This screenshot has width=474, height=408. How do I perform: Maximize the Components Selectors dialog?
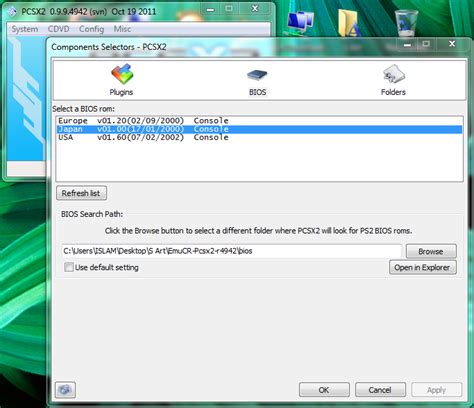(426, 44)
